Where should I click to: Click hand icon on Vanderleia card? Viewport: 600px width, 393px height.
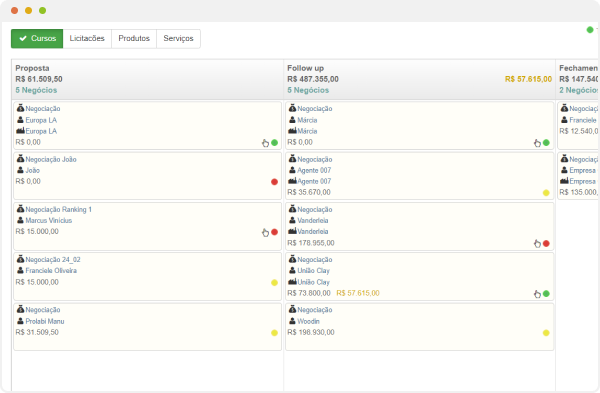[537, 244]
